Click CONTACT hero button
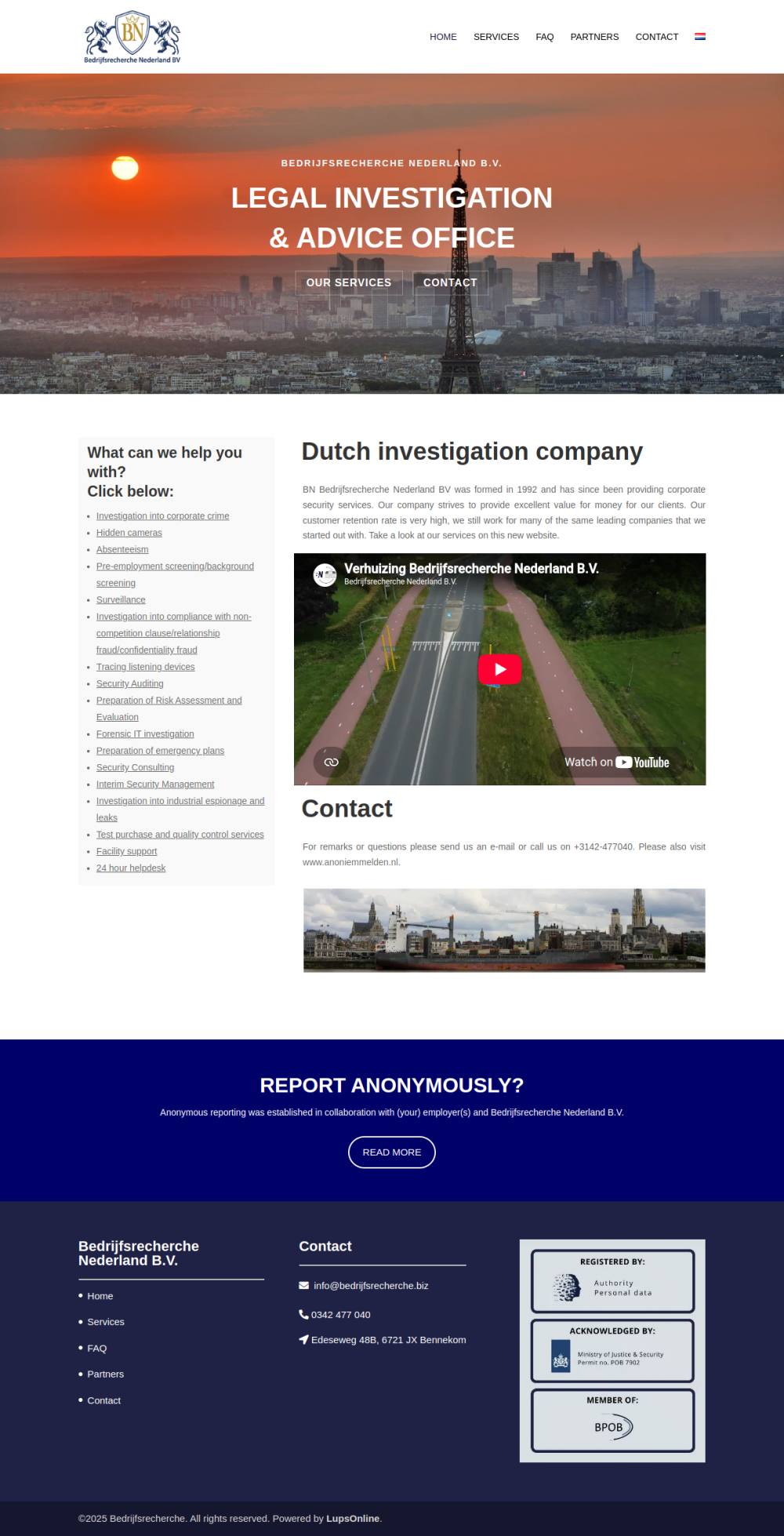 pyautogui.click(x=450, y=282)
